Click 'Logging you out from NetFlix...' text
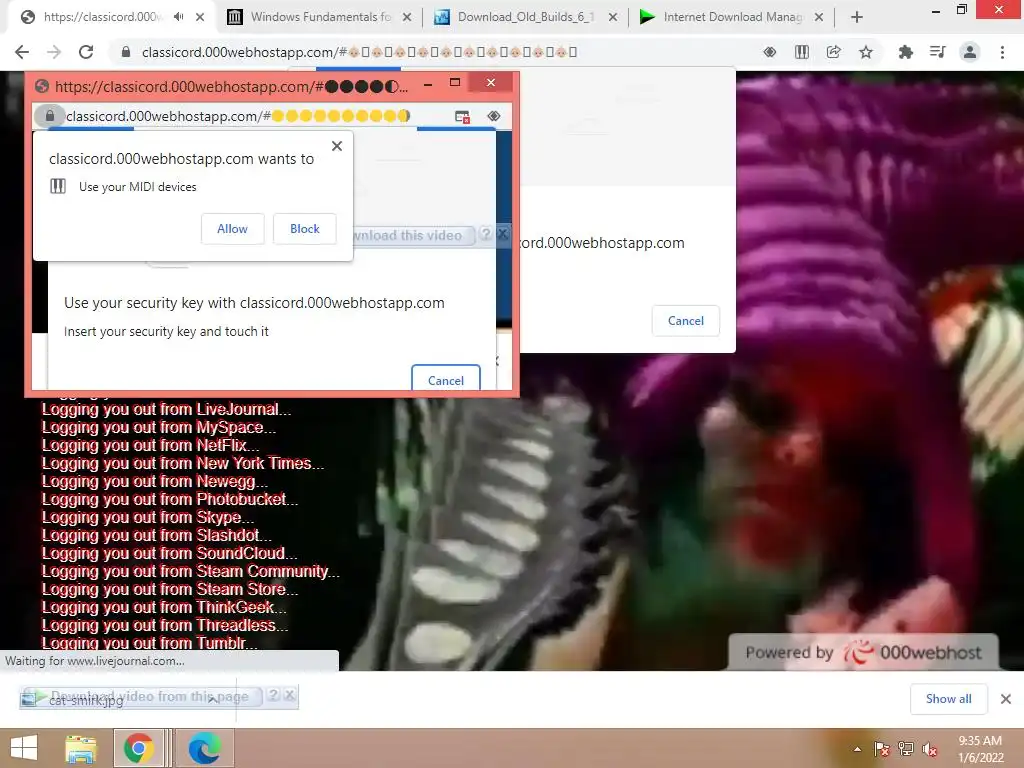This screenshot has height=768, width=1024. click(x=150, y=445)
